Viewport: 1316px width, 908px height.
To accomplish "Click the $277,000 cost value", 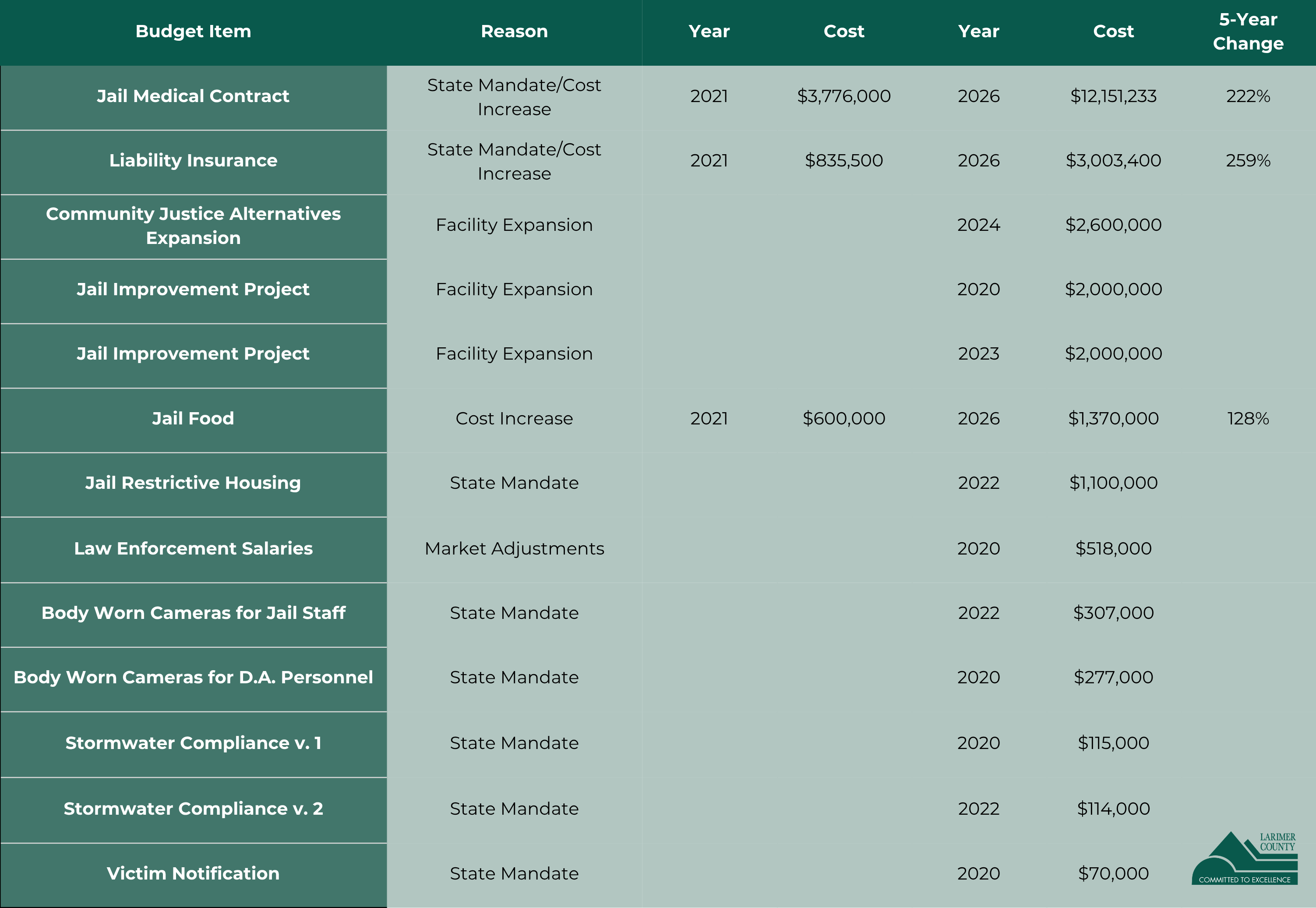I will coord(1114,677).
